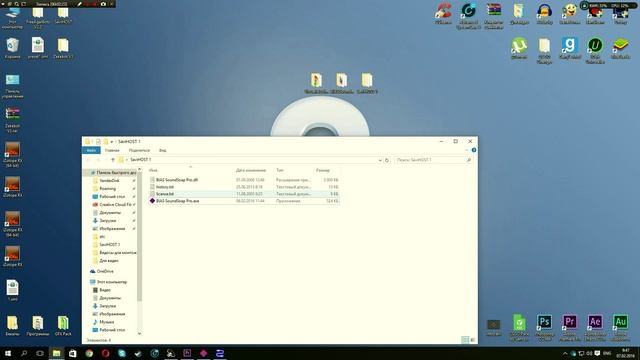Viewport: 640px width, 360px height.
Task: Click the Chrome icon in the taskbar
Action: [89, 353]
